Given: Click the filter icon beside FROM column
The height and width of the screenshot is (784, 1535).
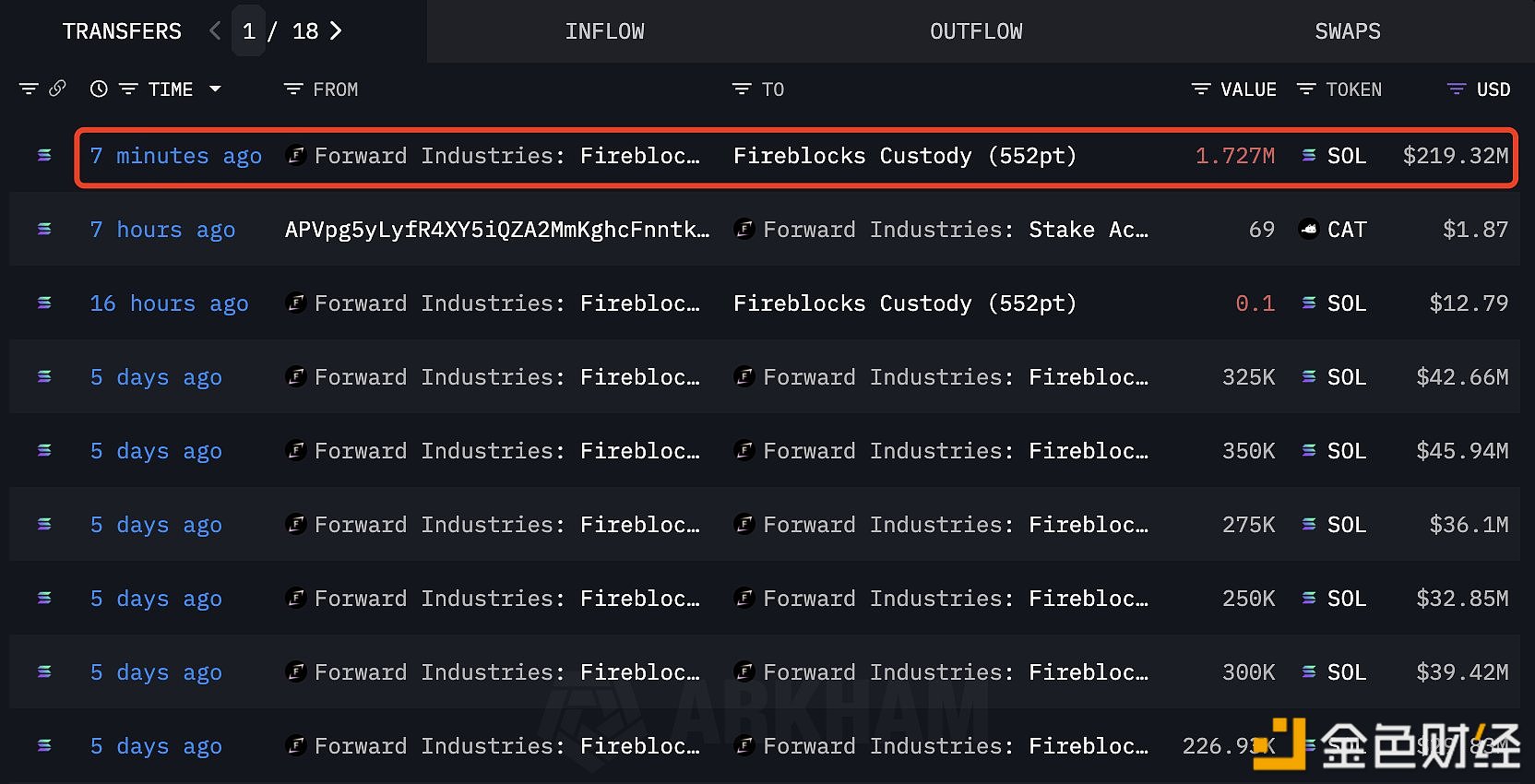Looking at the screenshot, I should click(x=292, y=89).
